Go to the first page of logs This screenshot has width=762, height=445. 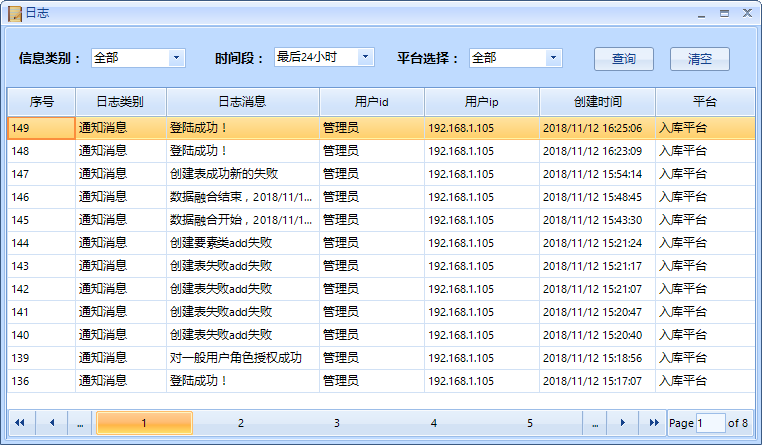[20, 423]
